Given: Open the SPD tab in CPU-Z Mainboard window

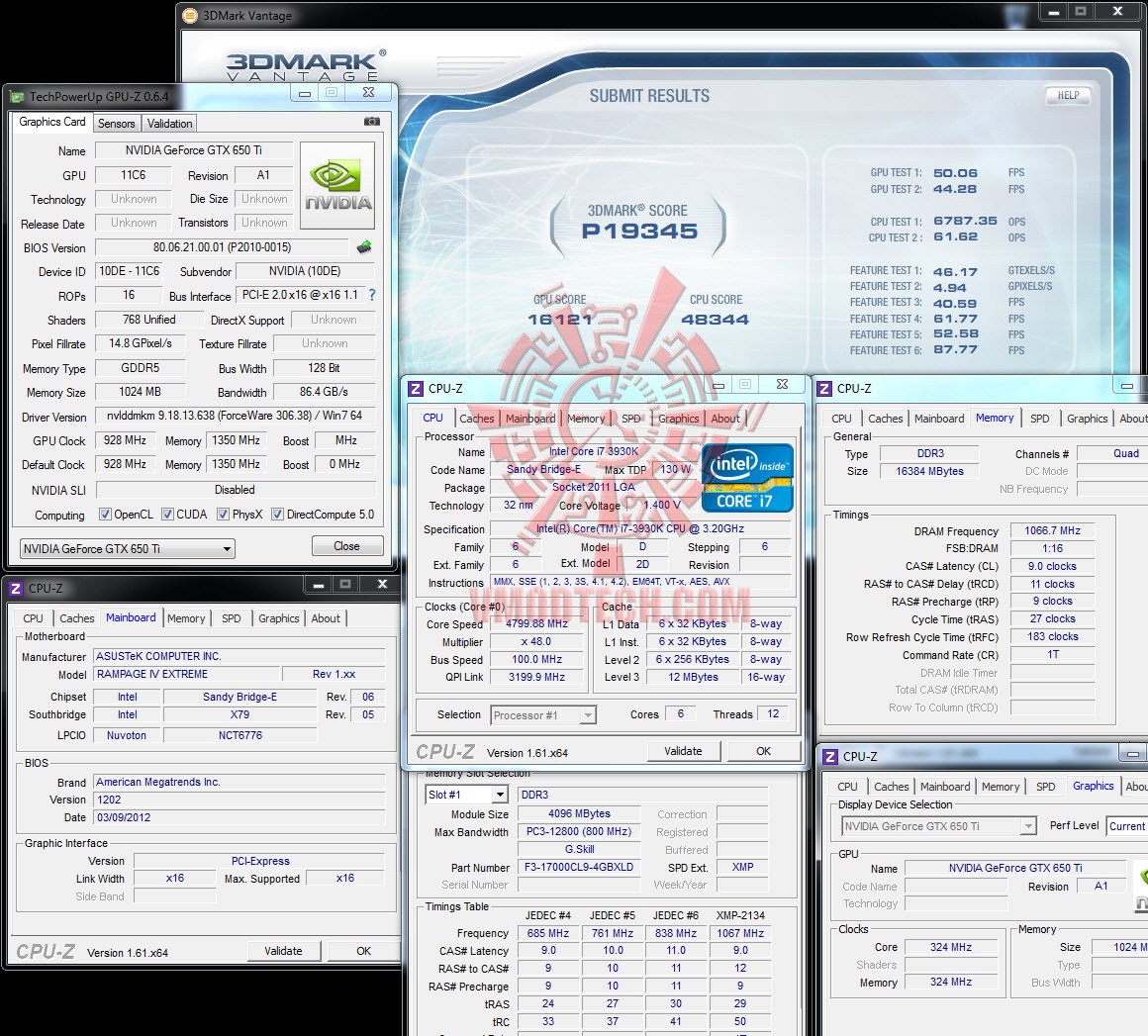Looking at the screenshot, I should pos(232,618).
